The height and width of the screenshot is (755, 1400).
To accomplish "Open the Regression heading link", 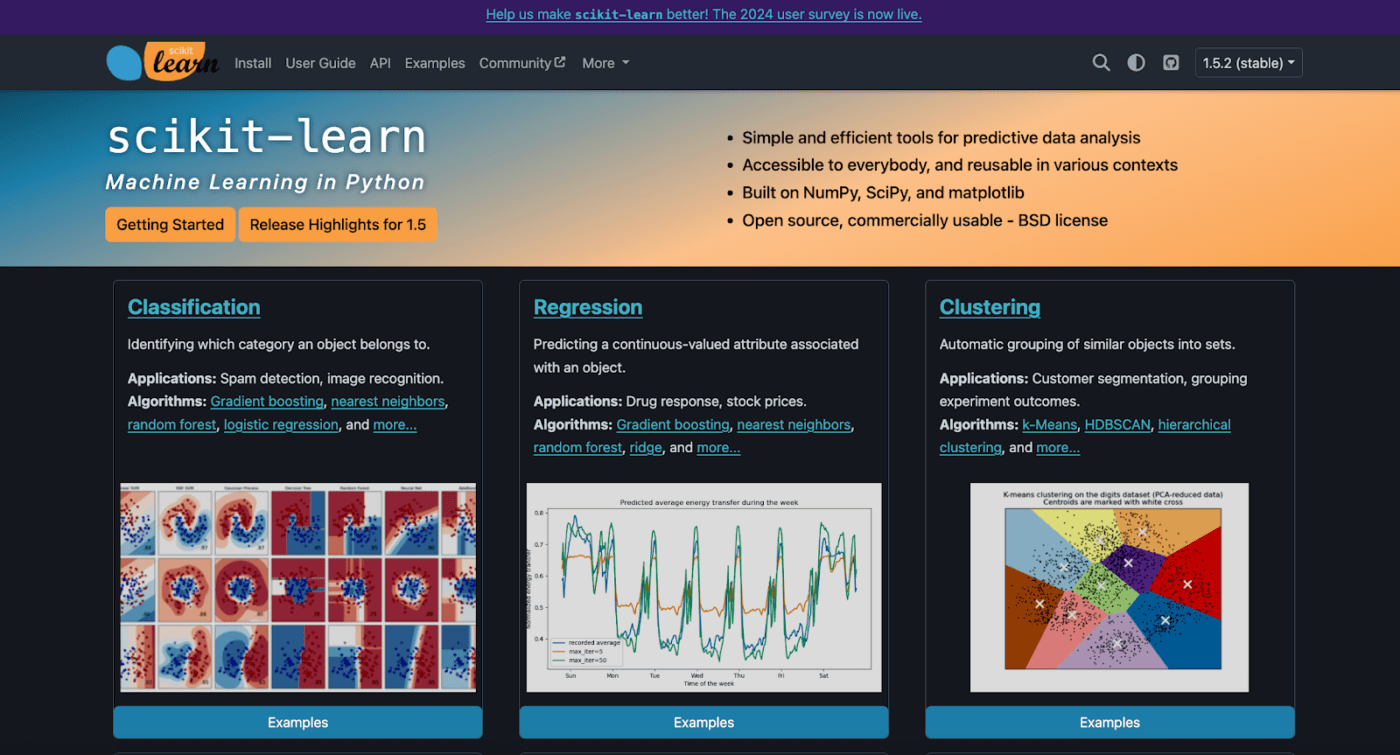I will click(x=588, y=307).
